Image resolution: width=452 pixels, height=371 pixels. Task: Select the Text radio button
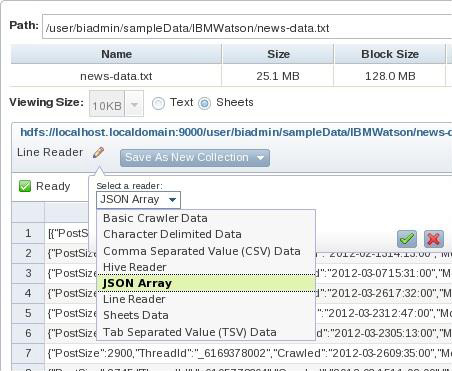(x=158, y=104)
